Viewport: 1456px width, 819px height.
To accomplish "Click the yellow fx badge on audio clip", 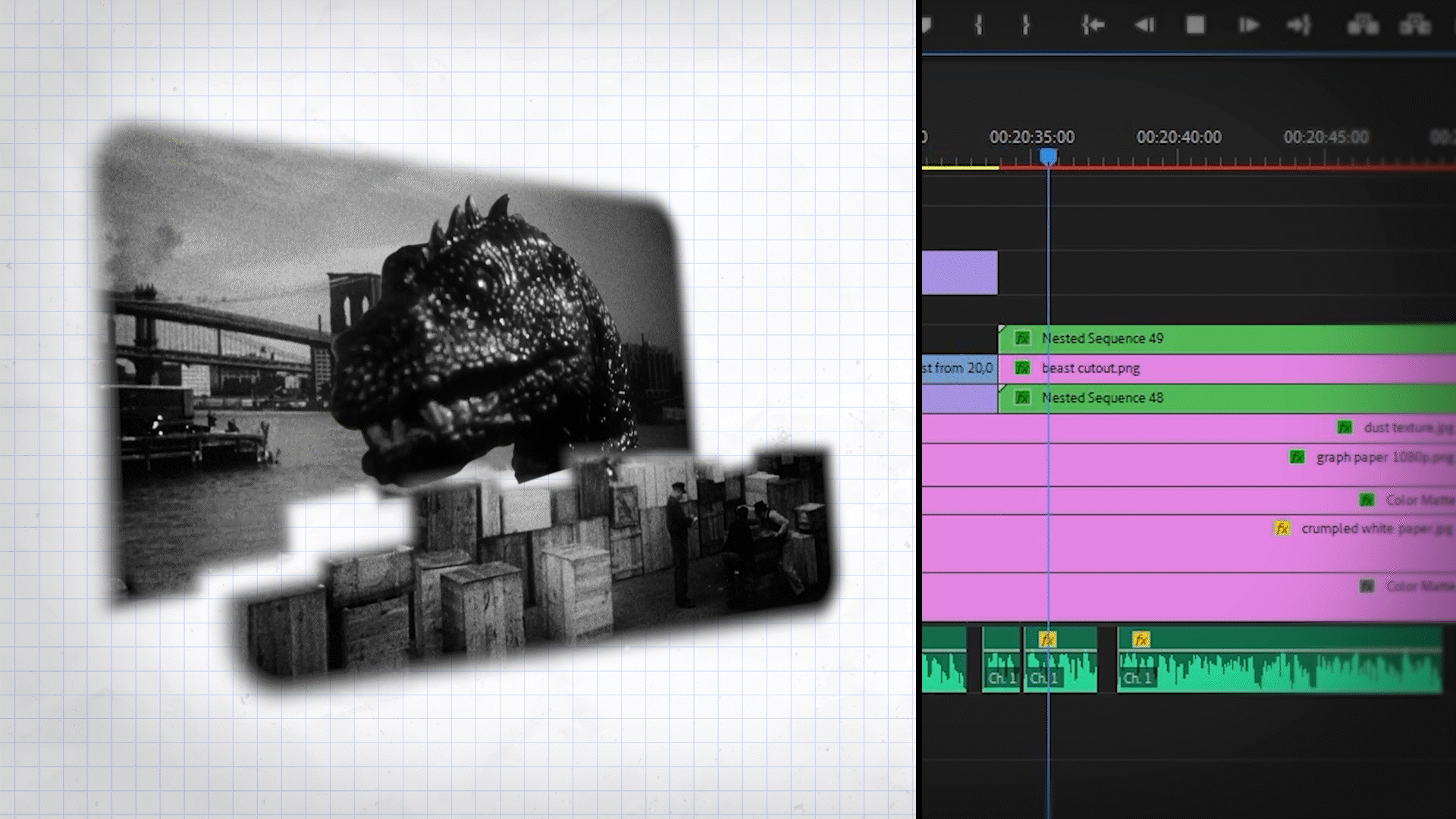I will [x=1141, y=640].
